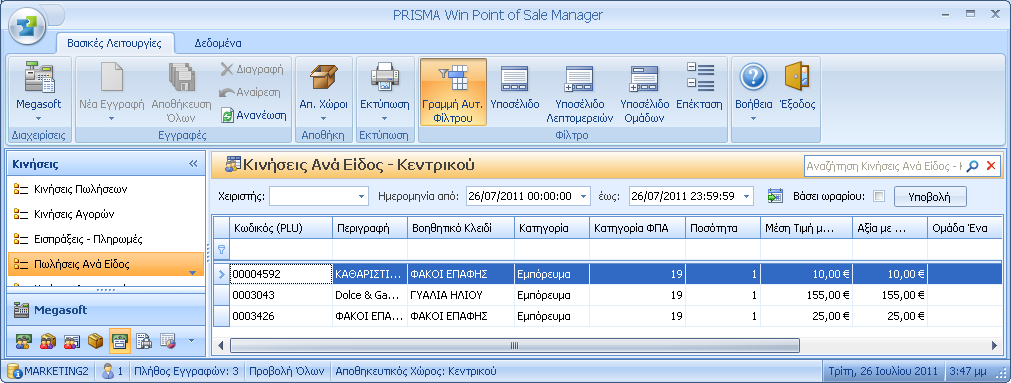Open the customers with money icon
This screenshot has height=383, width=1011.
23,341
